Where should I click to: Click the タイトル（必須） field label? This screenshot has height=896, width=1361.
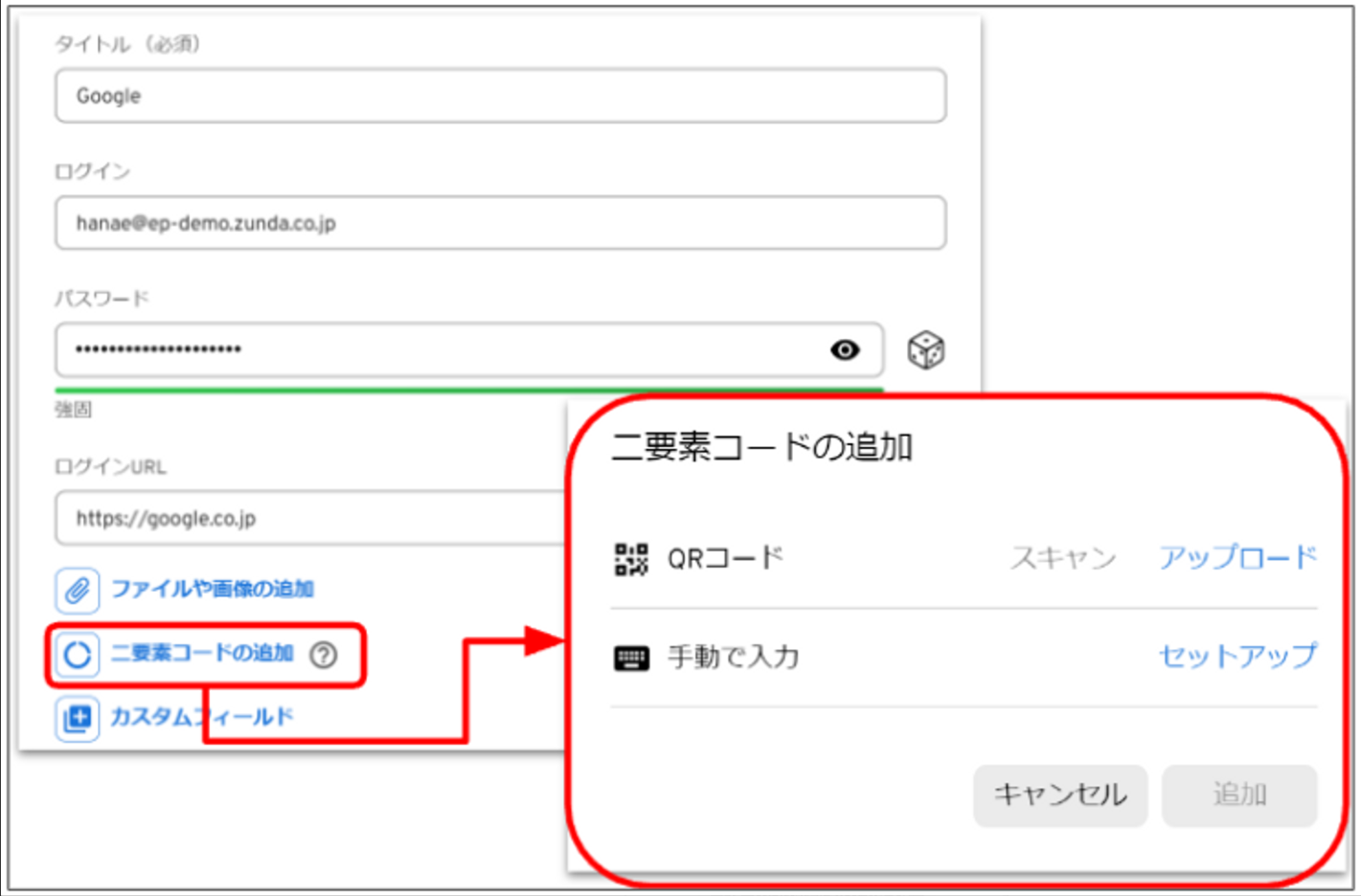(x=127, y=44)
